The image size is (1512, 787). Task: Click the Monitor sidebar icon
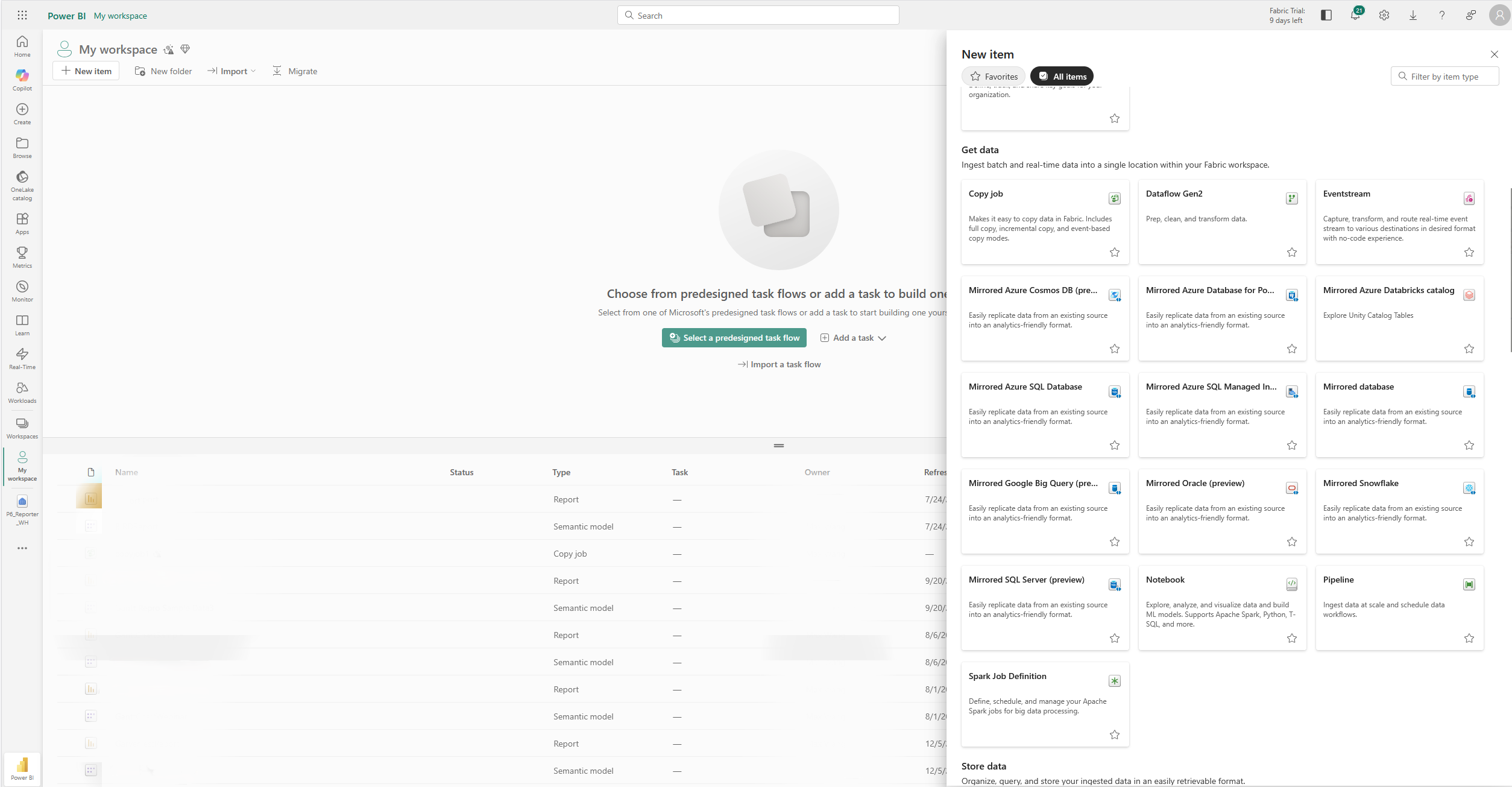(22, 290)
